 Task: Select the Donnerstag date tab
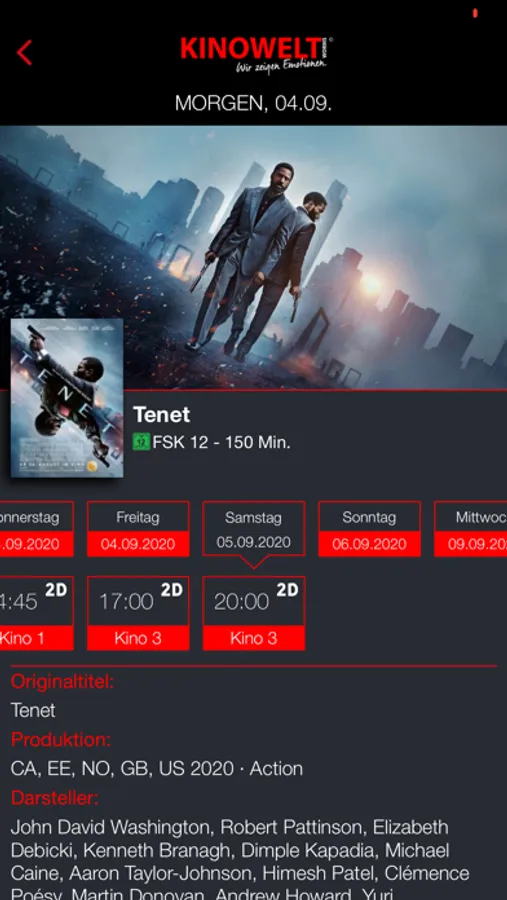(x=37, y=529)
